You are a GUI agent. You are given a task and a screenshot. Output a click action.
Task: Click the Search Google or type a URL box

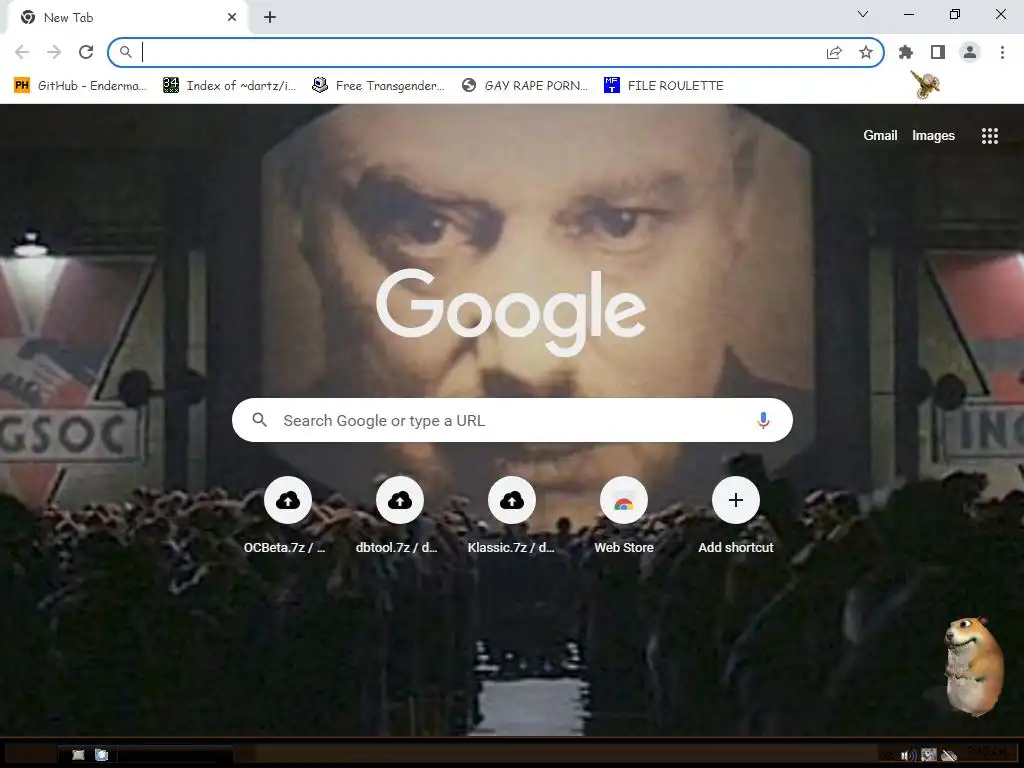point(512,421)
